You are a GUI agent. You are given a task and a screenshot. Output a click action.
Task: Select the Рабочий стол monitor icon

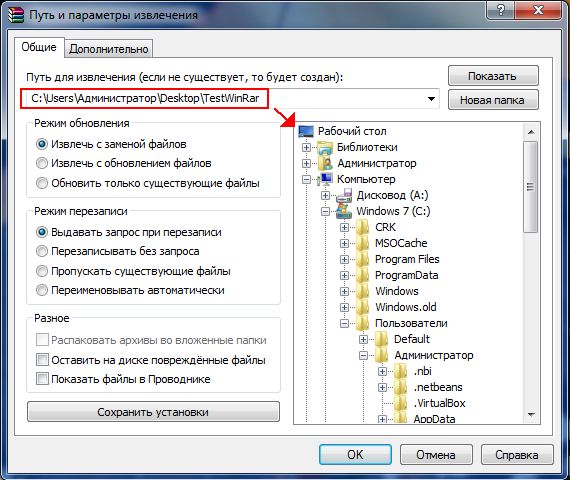click(x=306, y=131)
